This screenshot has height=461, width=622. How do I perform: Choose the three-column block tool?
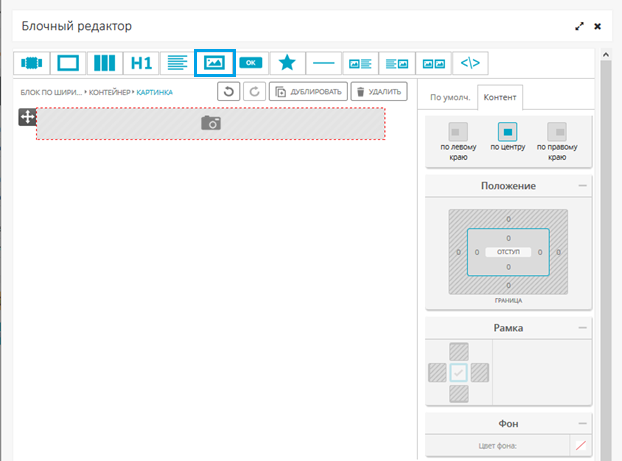(105, 63)
